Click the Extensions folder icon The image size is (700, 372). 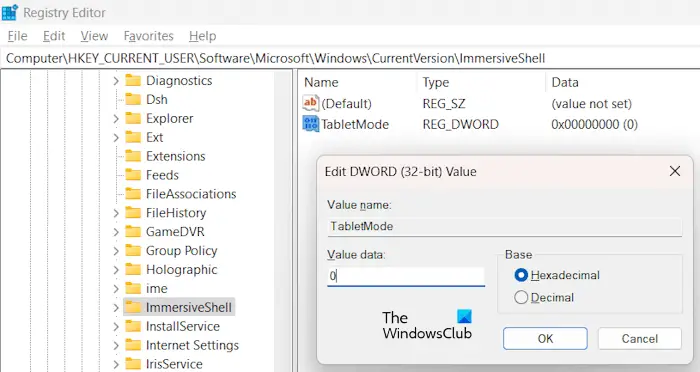pos(133,156)
